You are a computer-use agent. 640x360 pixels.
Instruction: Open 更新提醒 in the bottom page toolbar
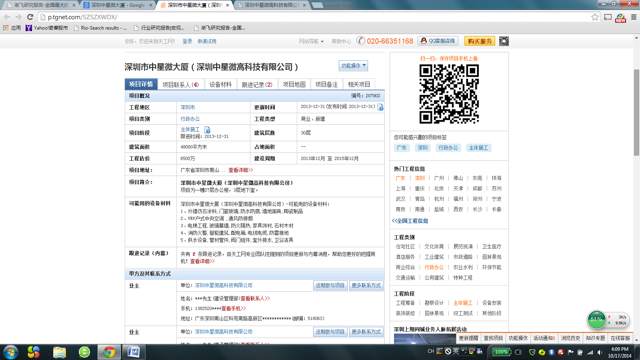(468, 338)
